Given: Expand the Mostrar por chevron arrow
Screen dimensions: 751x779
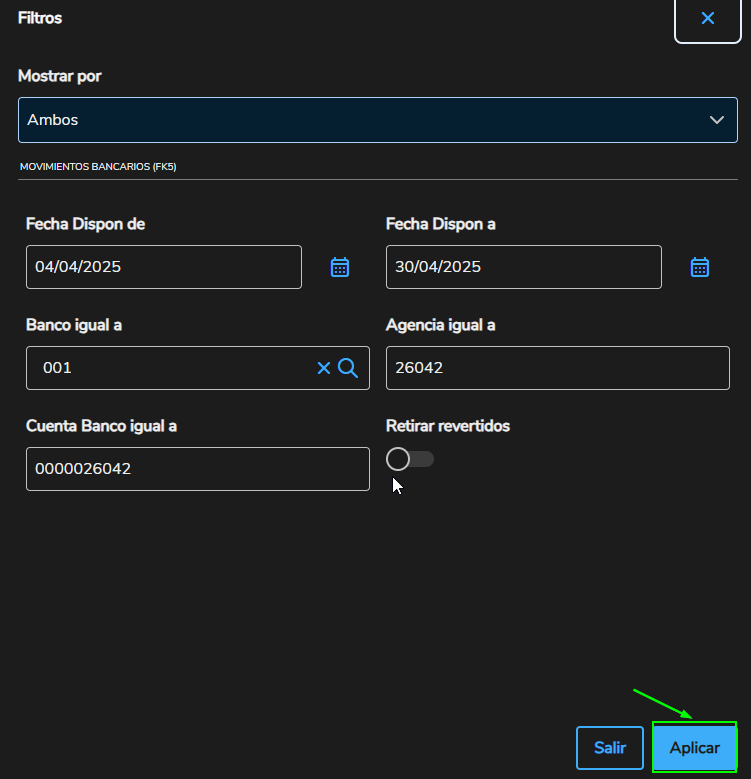Looking at the screenshot, I should click(716, 120).
